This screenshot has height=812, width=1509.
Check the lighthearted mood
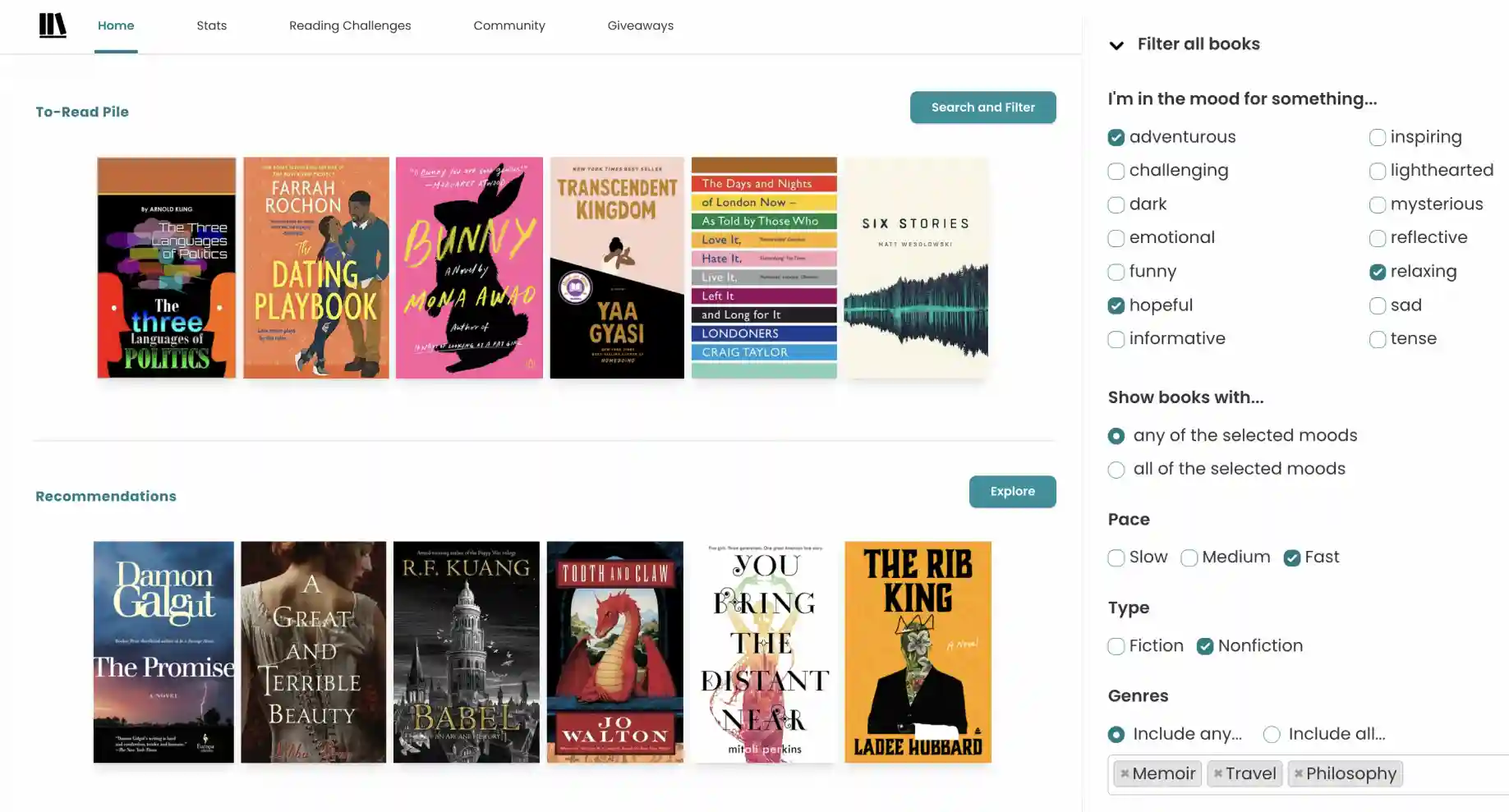pyautogui.click(x=1378, y=172)
